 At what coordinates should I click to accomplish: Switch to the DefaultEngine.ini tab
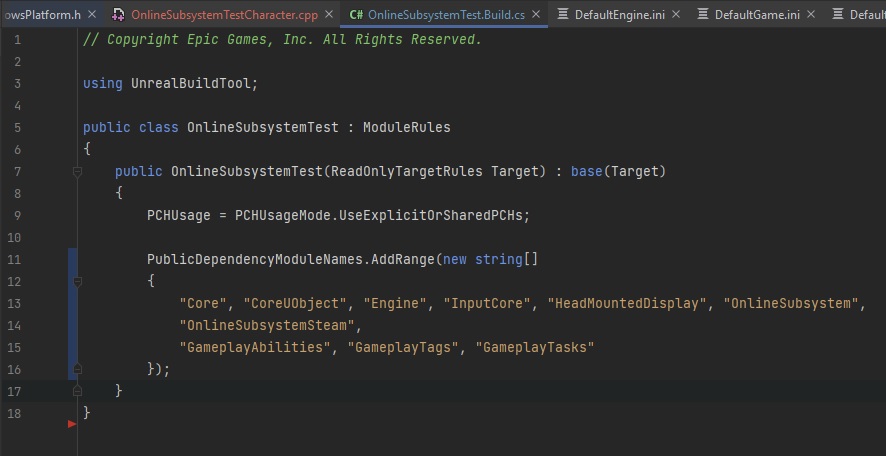pyautogui.click(x=622, y=15)
